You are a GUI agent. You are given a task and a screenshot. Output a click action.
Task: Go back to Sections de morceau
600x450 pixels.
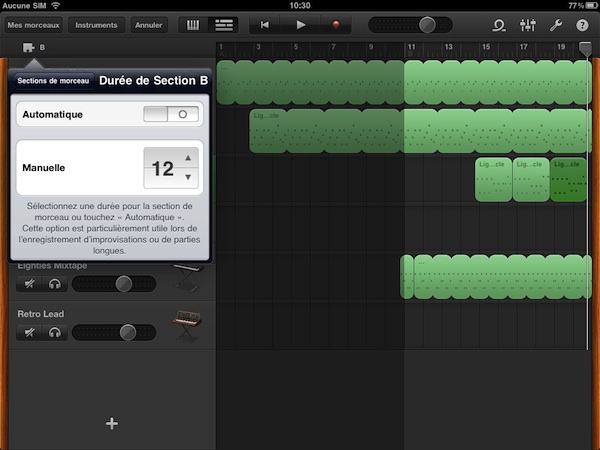tap(53, 81)
